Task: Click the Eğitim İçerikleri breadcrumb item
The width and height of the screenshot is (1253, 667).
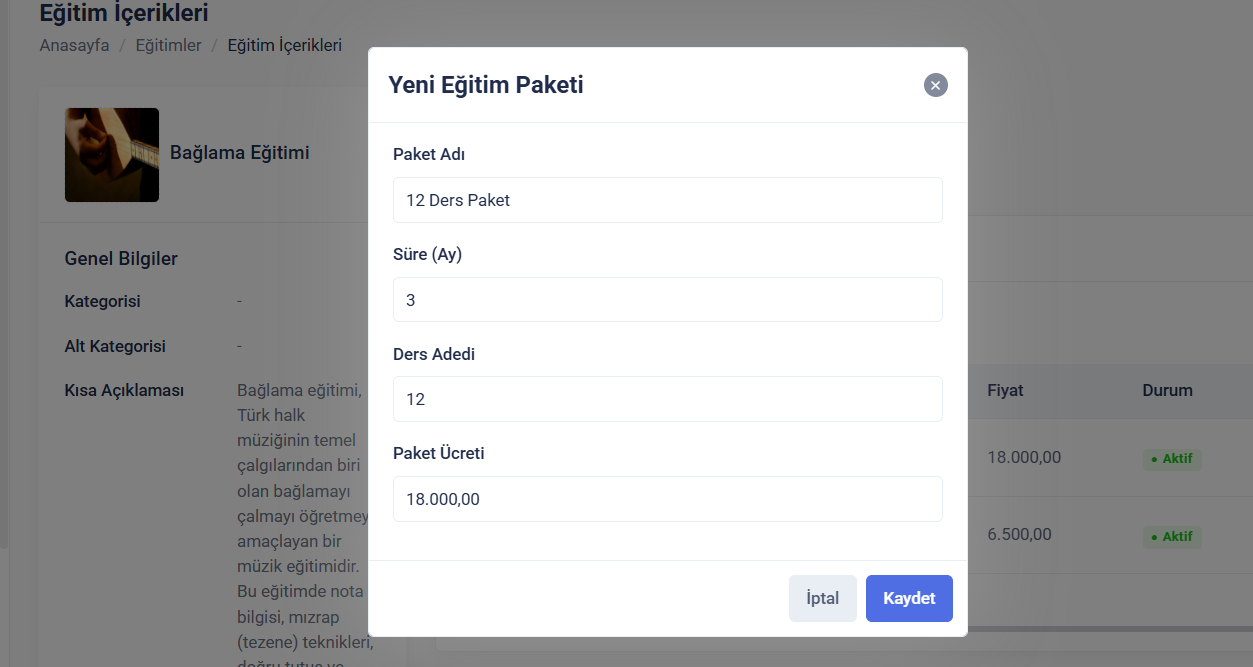Action: pyautogui.click(x=284, y=45)
